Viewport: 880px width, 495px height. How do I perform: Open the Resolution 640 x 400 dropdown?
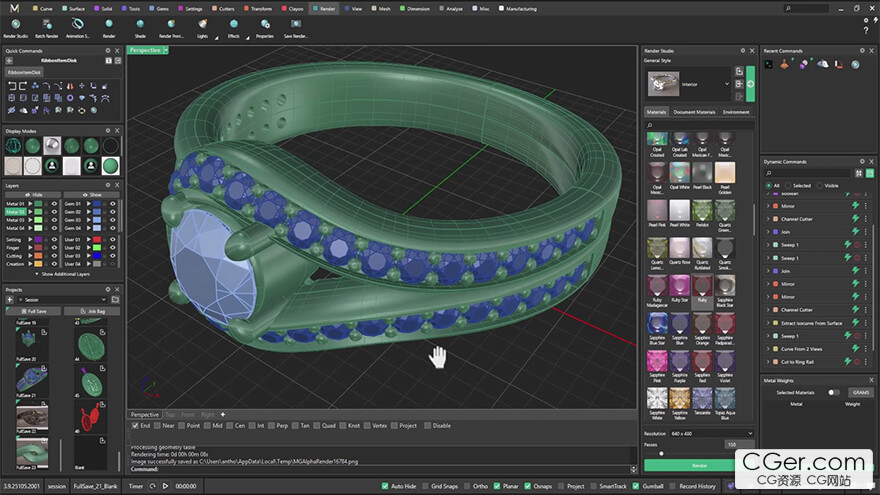[712, 433]
